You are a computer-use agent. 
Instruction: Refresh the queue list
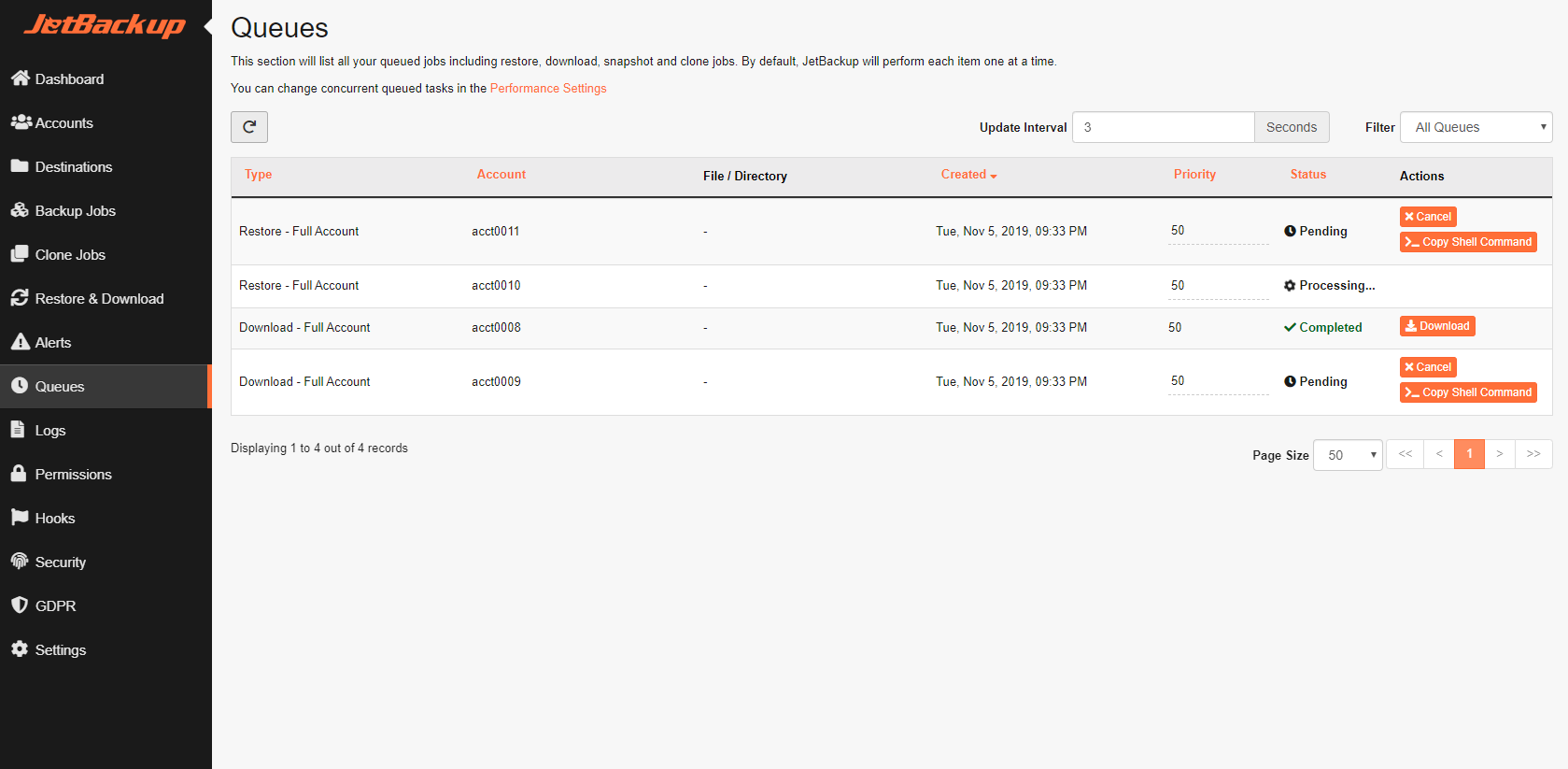coord(249,127)
